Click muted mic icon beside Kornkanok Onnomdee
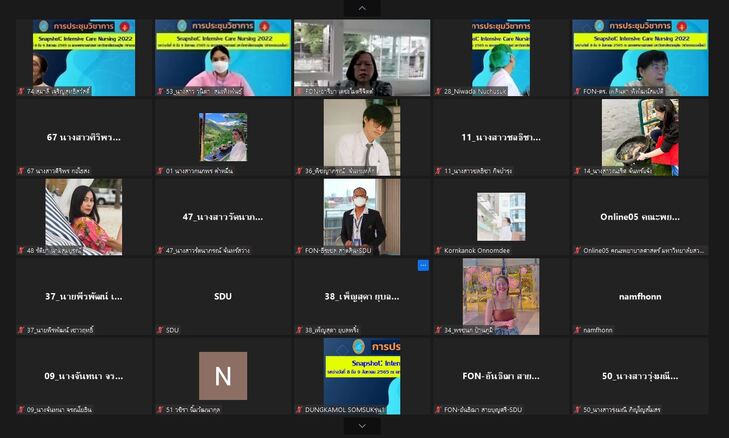 point(438,250)
